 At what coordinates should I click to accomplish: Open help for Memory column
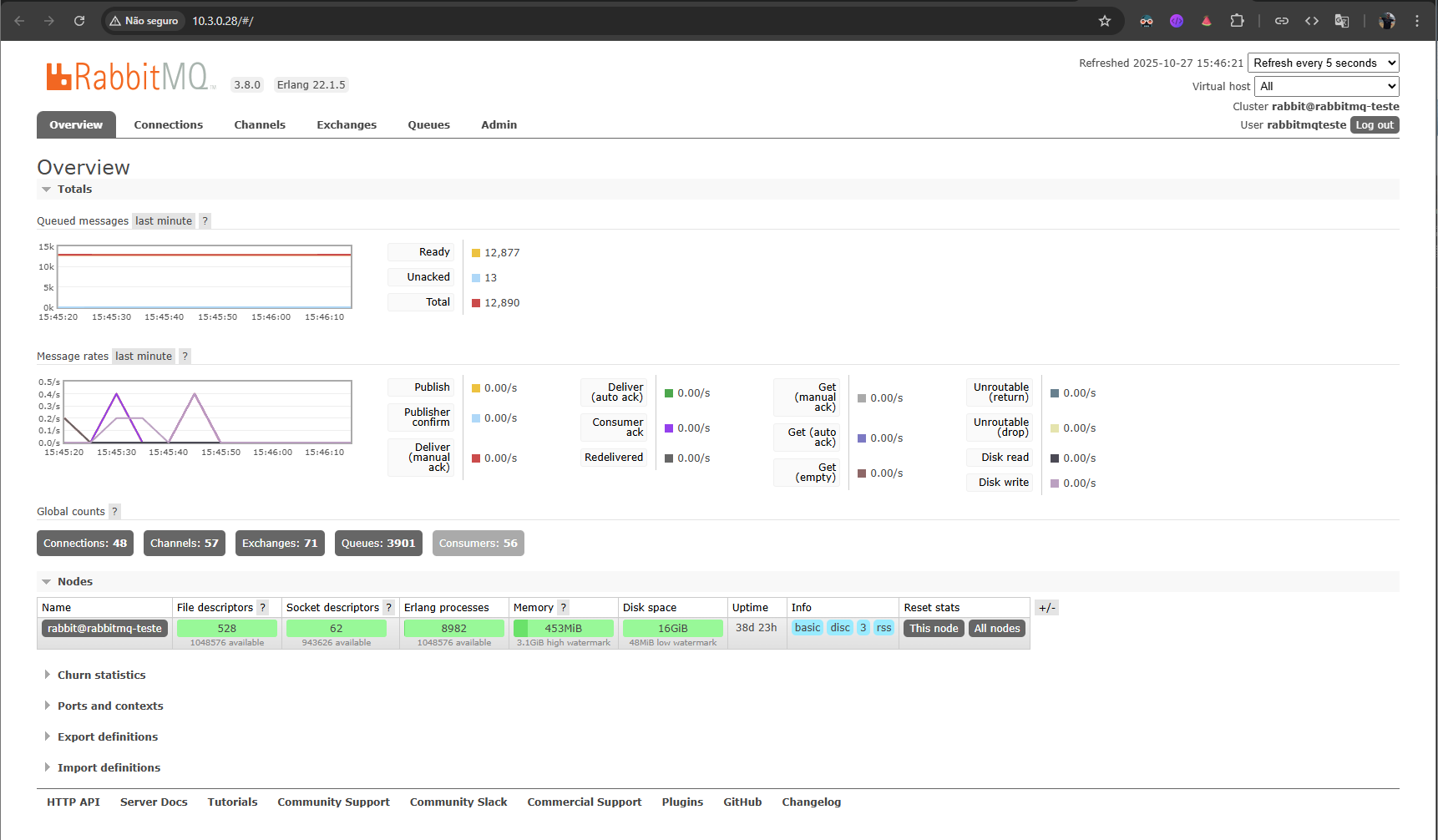pos(564,607)
